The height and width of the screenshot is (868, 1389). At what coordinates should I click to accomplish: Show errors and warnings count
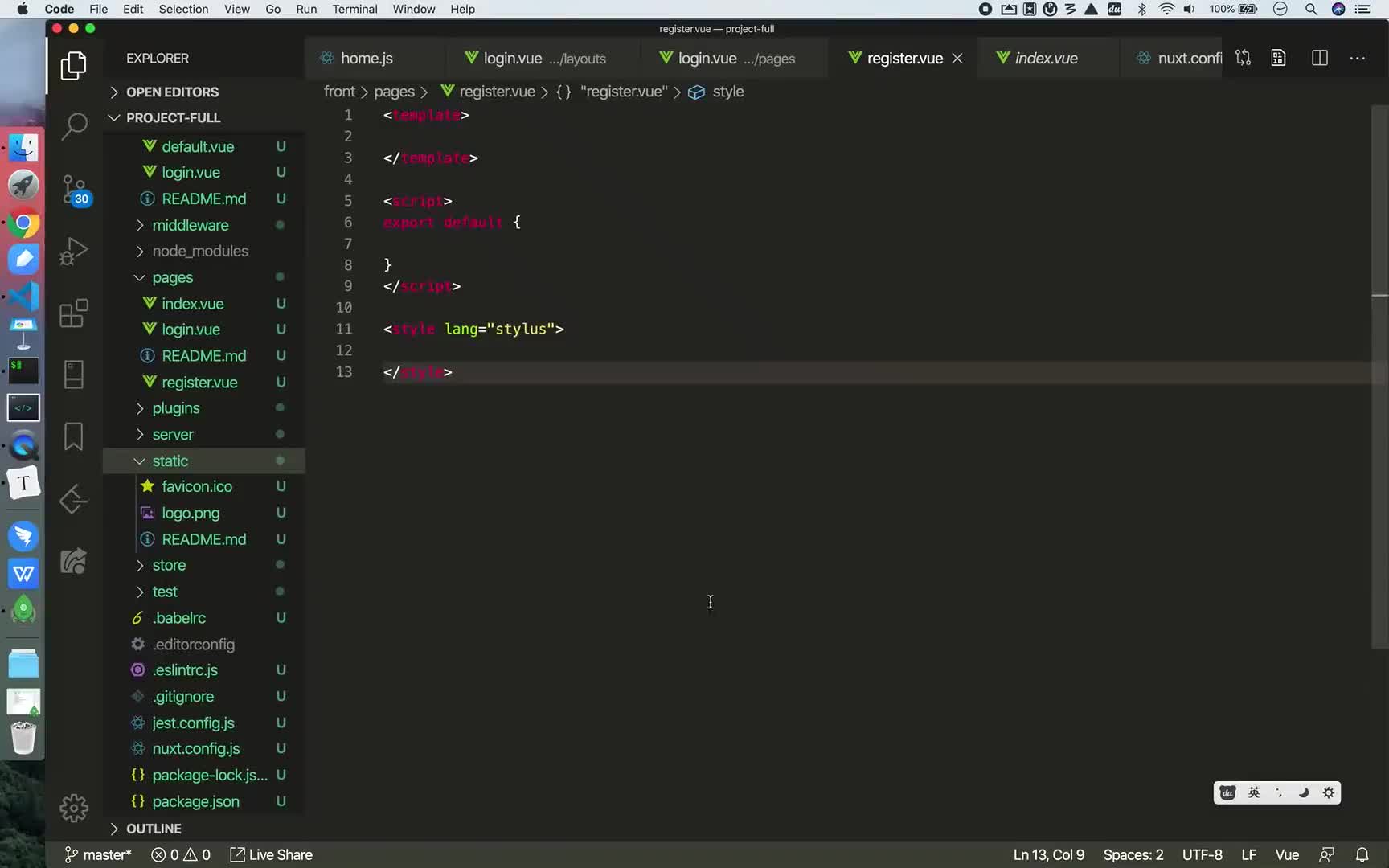coord(181,854)
